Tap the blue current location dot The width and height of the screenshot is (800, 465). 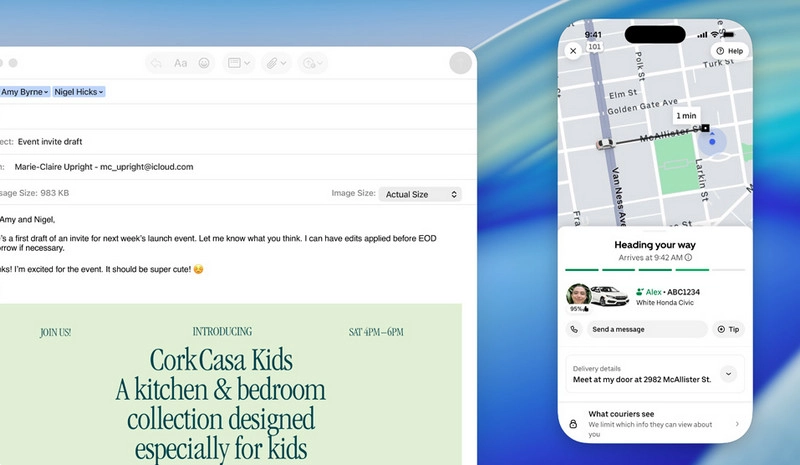[712, 141]
